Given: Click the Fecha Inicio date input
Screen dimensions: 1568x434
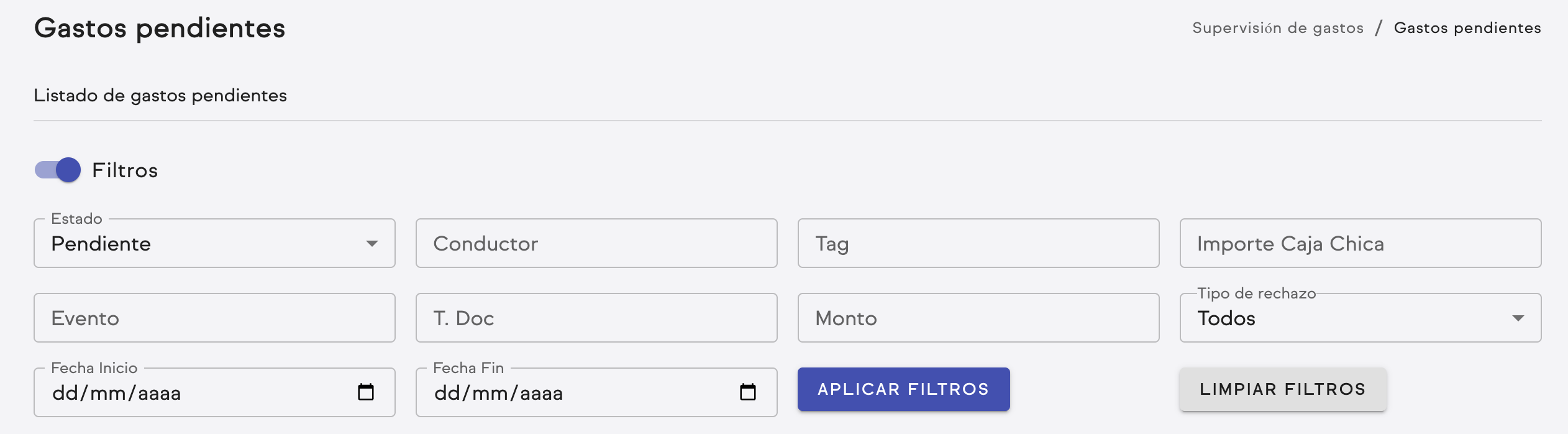Looking at the screenshot, I should coord(186,392).
